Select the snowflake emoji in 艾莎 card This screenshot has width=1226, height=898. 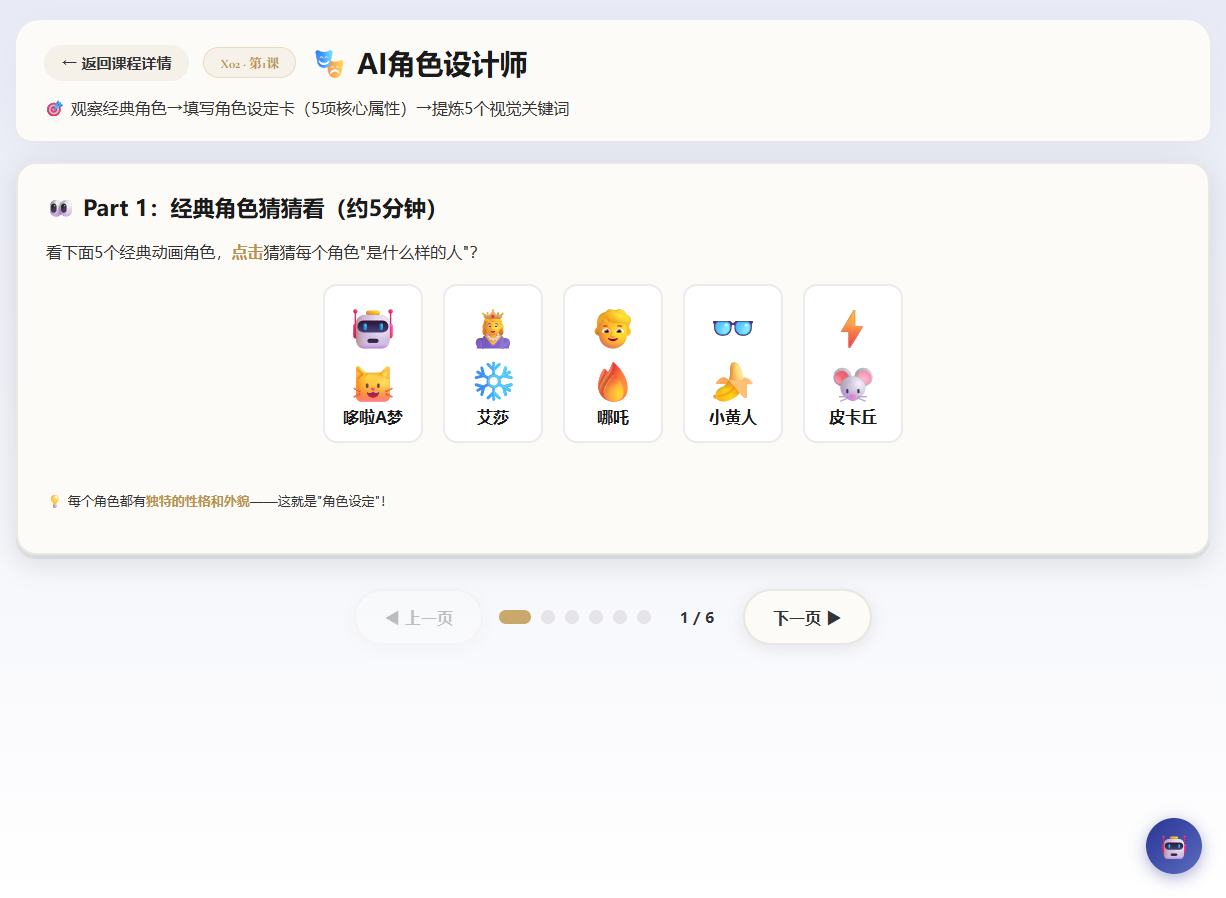pyautogui.click(x=493, y=382)
